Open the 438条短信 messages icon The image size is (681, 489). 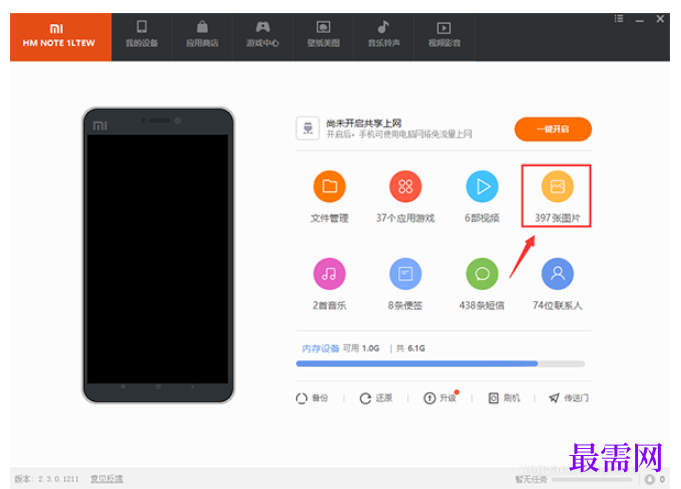(x=482, y=274)
